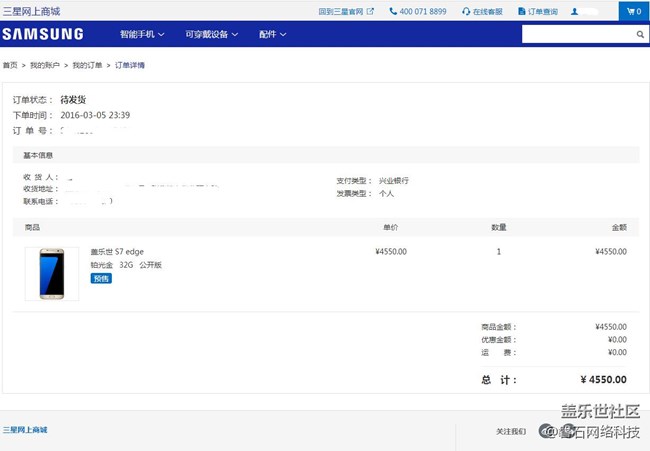Open 我的订单 breadcrumb link
Screen dimensions: 650x451
coord(86,65)
